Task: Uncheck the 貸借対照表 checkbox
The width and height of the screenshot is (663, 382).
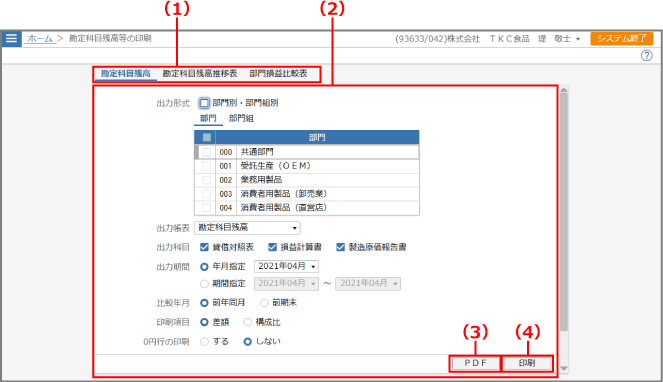Action: pos(204,247)
